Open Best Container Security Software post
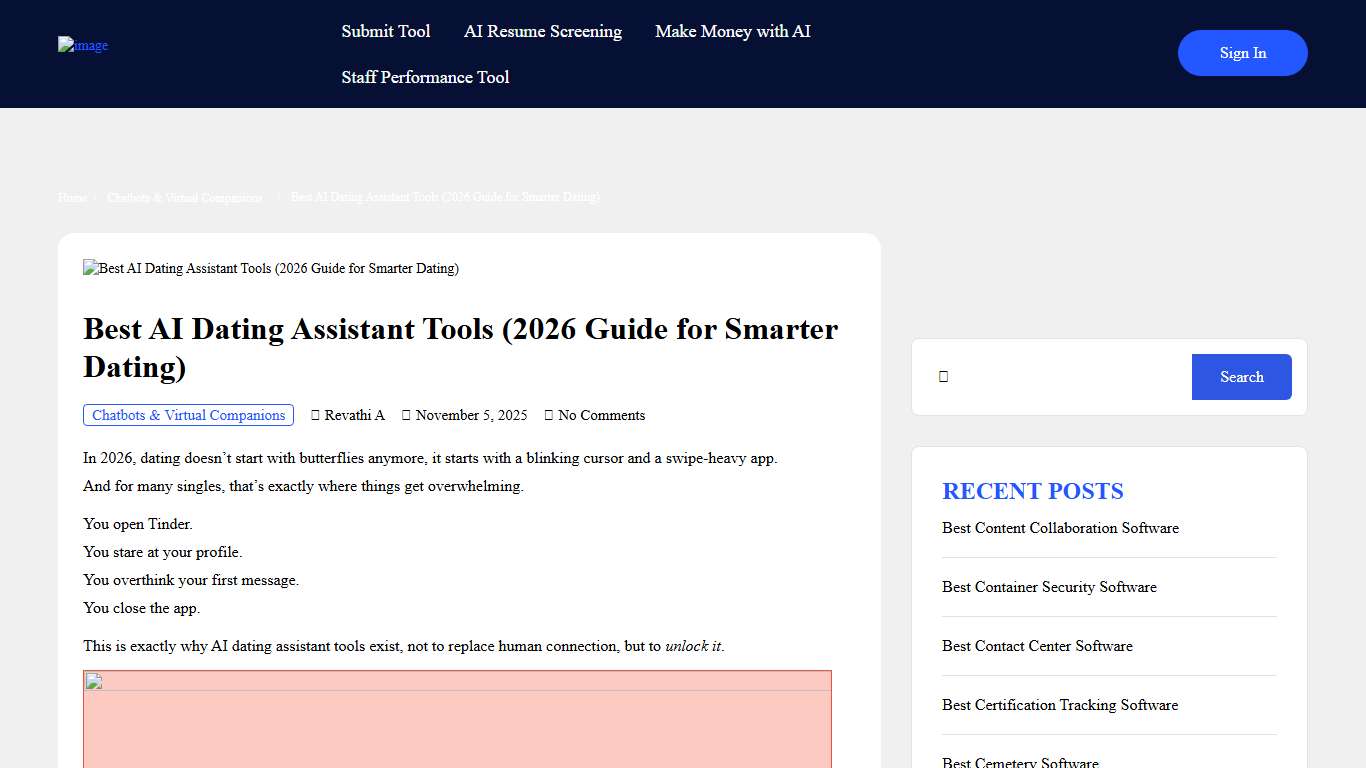Screen dimensions: 1366x768 [x=1049, y=587]
